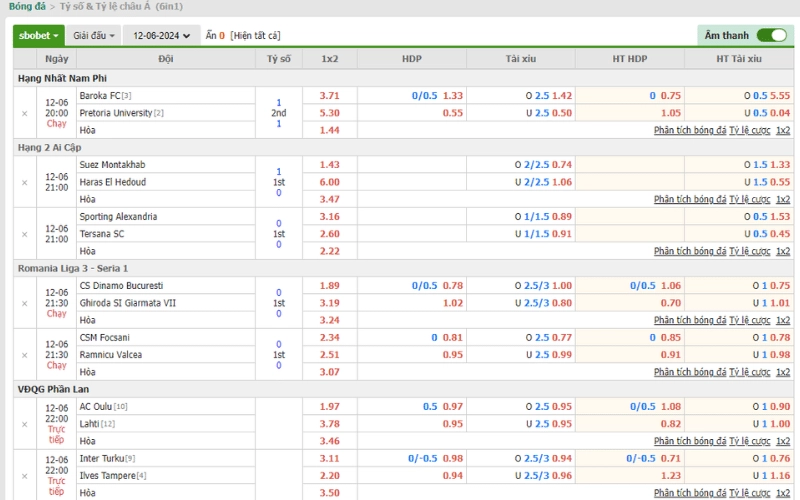Hide the Sporting Alexandria match row
Viewport: 800px width, 500px height.
pyautogui.click(x=24, y=234)
